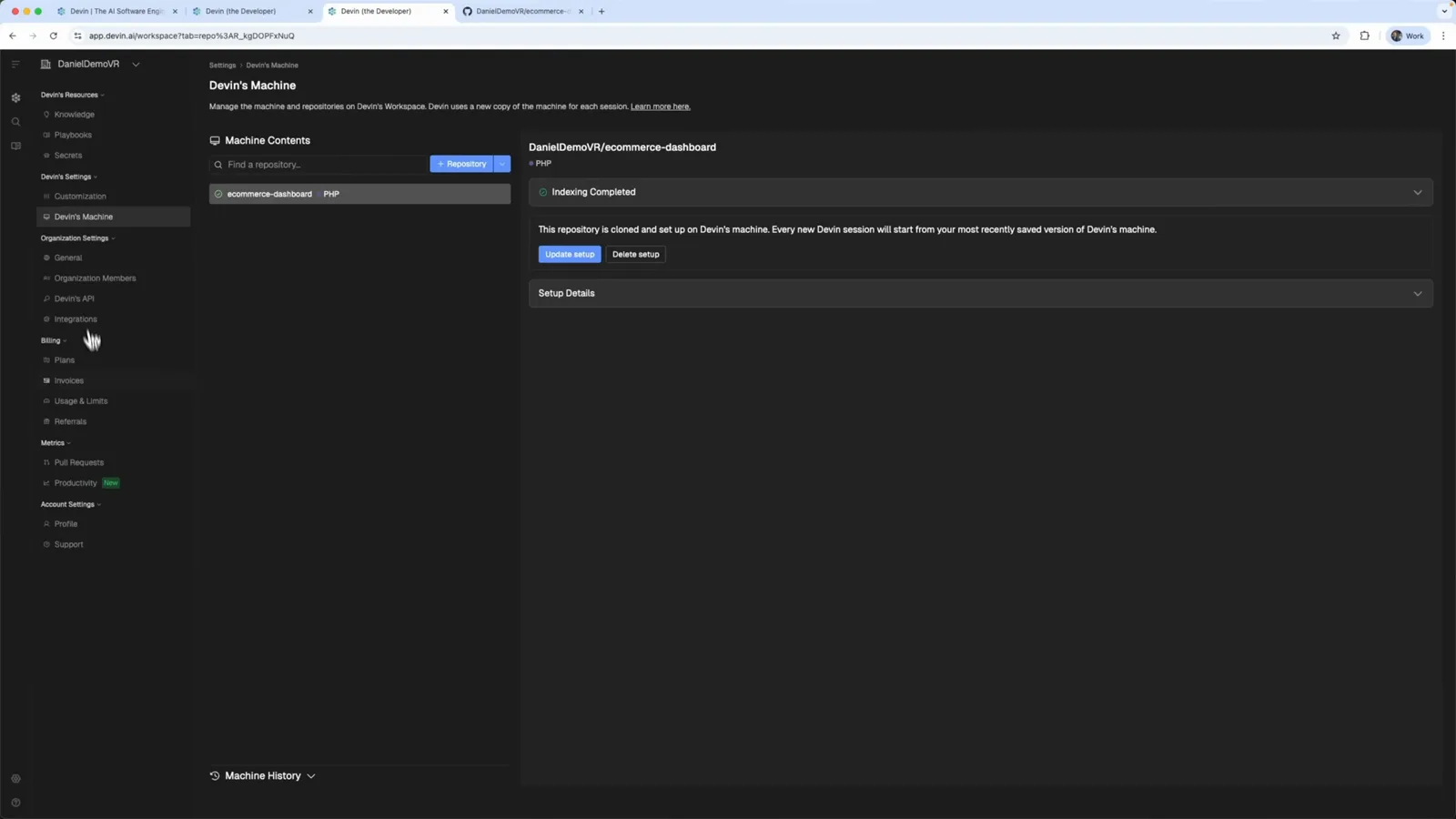Collapse the Devin's Settings section

pos(69,177)
